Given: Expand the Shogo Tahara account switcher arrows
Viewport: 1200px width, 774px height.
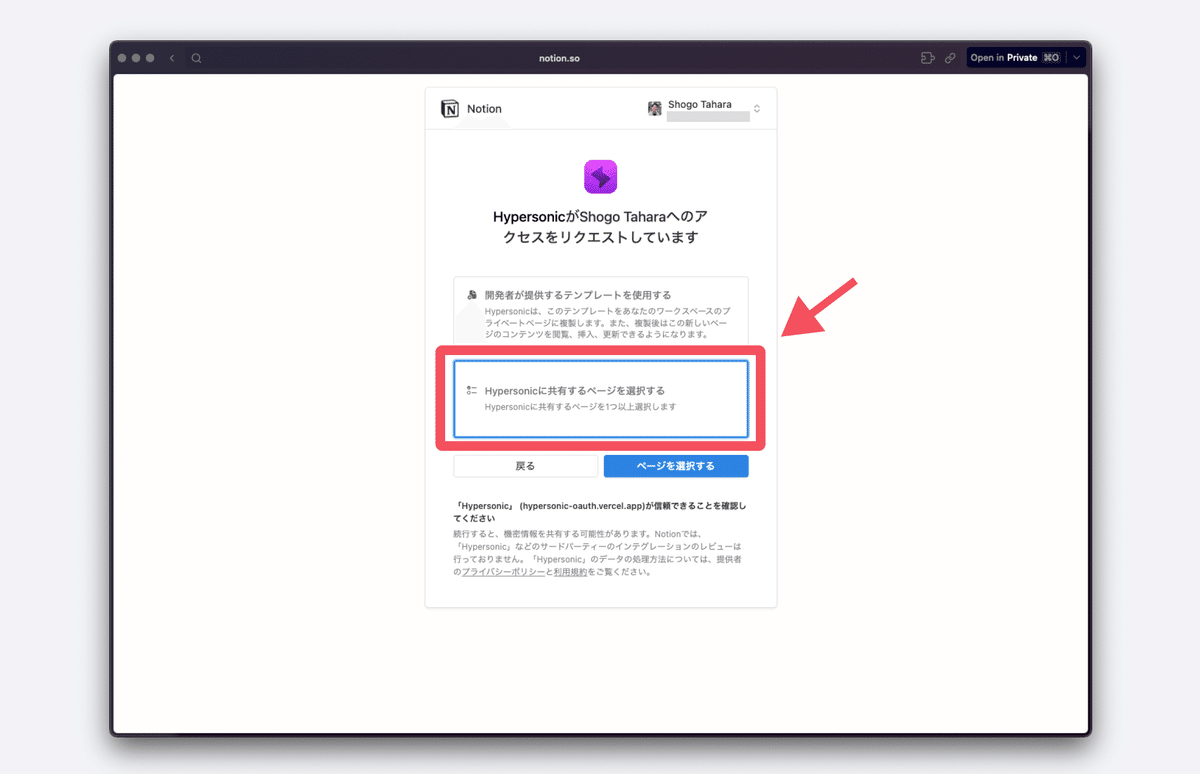Looking at the screenshot, I should (757, 109).
